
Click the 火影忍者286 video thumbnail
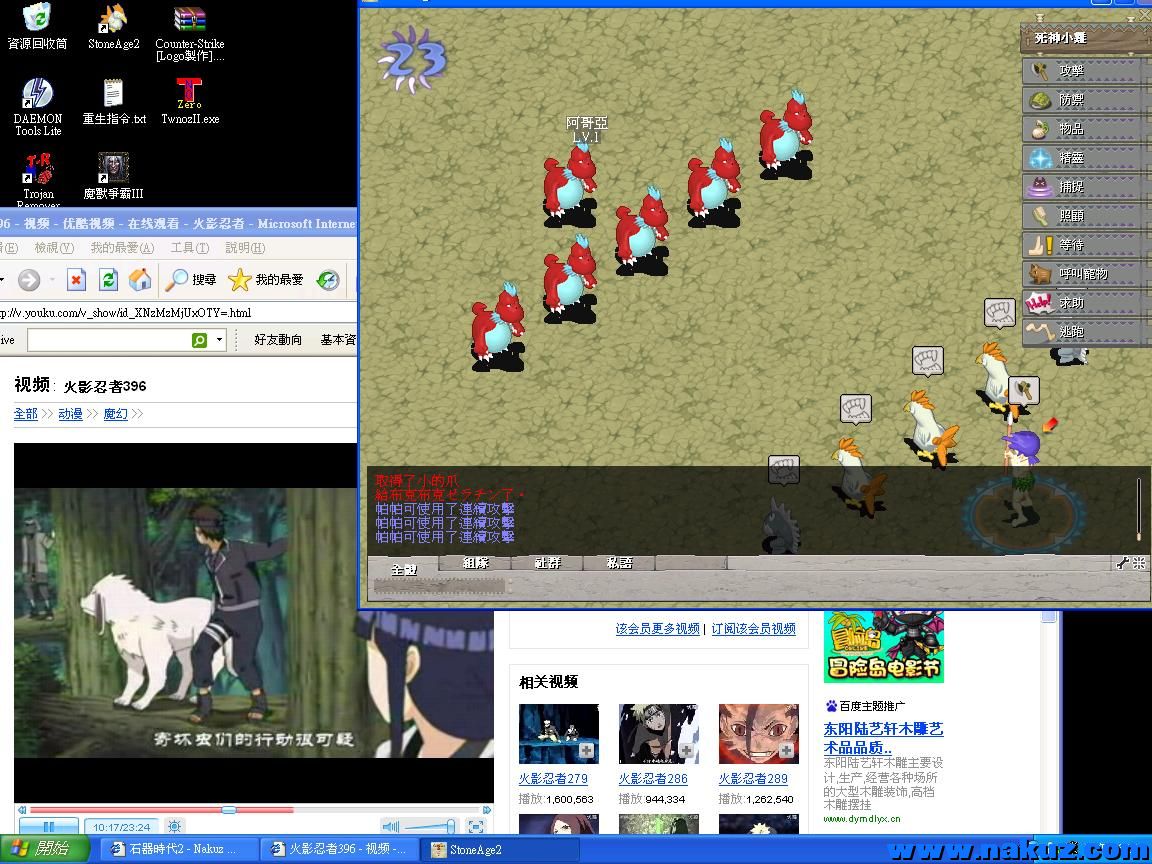(659, 734)
